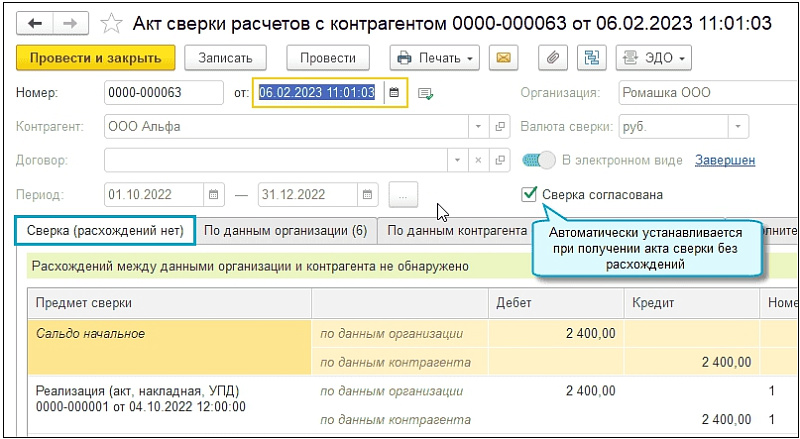Open the Договор dropdown list
Image resolution: width=800 pixels, height=439 pixels.
(457, 160)
